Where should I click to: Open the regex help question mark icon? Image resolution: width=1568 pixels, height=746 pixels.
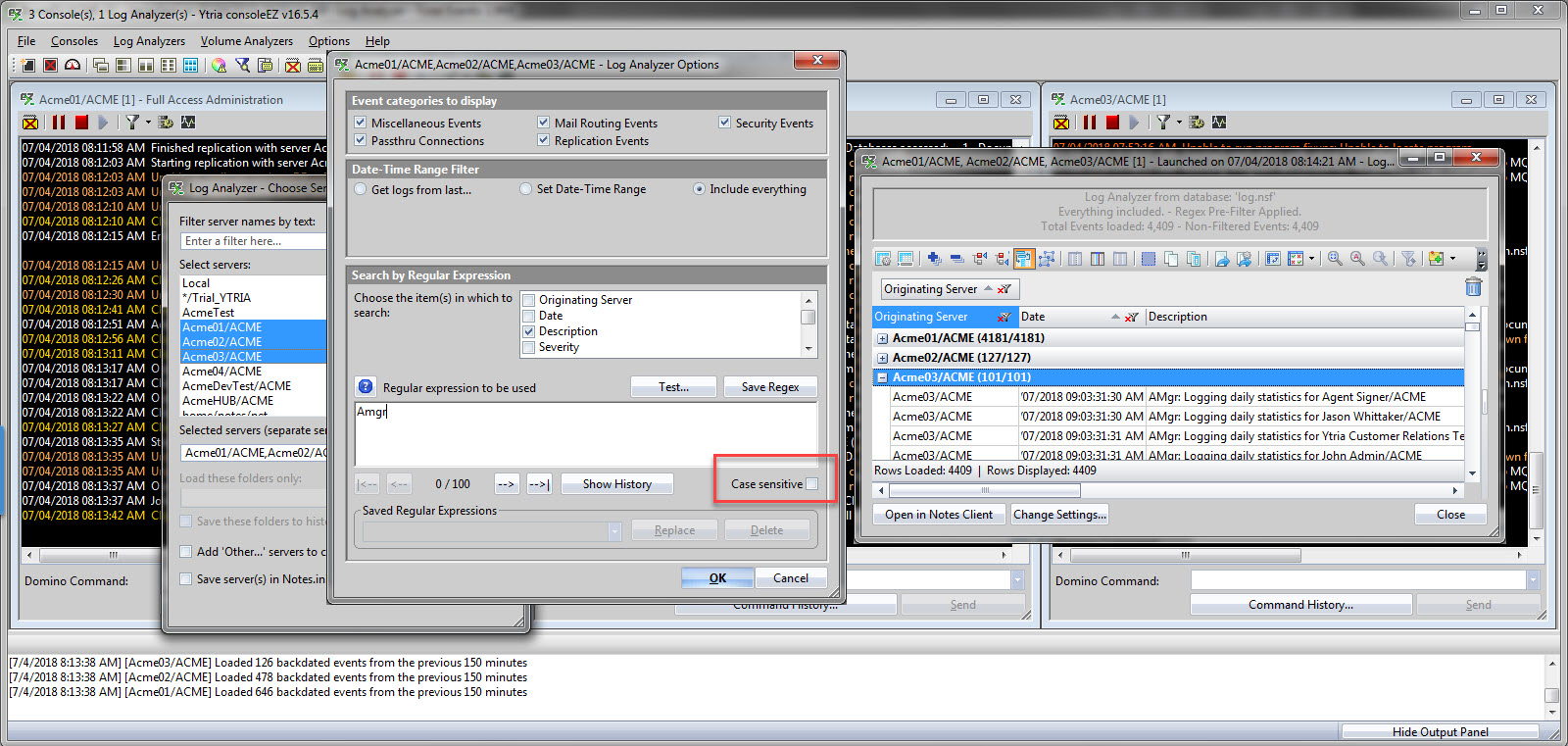[x=365, y=386]
